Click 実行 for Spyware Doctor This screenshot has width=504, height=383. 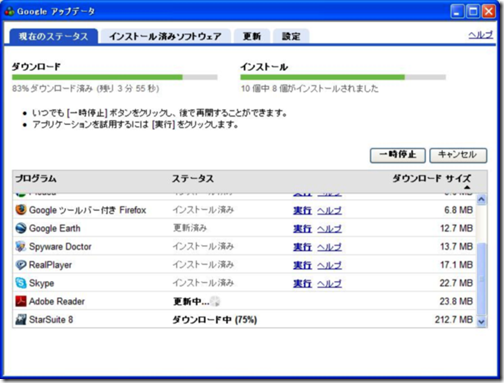pos(302,247)
